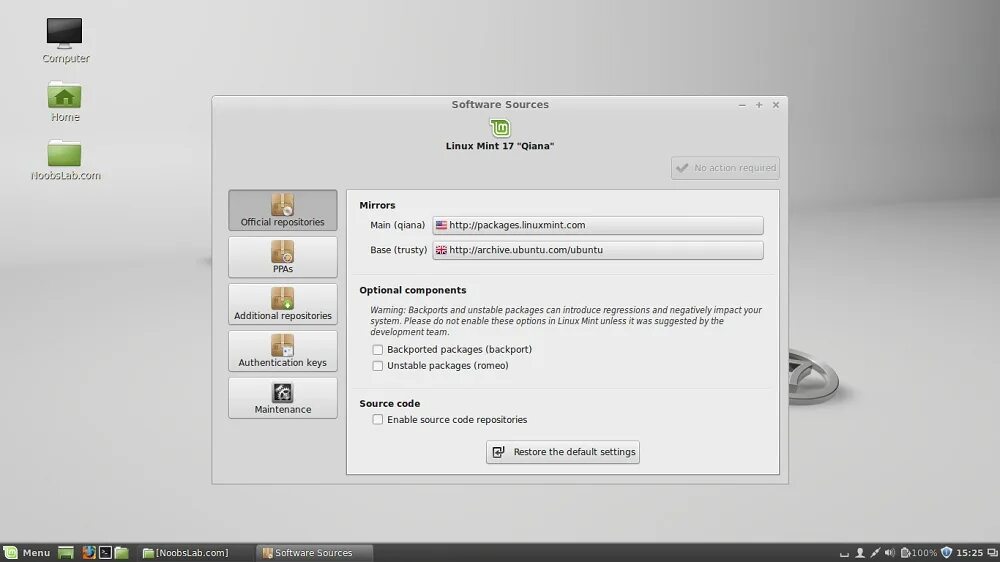Screen dimensions: 1000x562
Task: Click US flag icon in Main mirror field
Action: point(441,225)
